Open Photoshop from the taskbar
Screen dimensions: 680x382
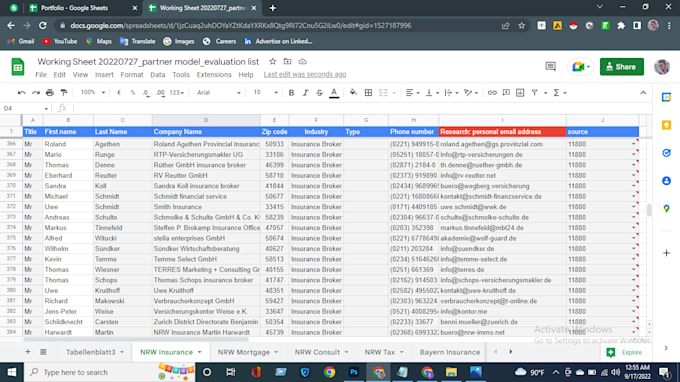pyautogui.click(x=354, y=372)
